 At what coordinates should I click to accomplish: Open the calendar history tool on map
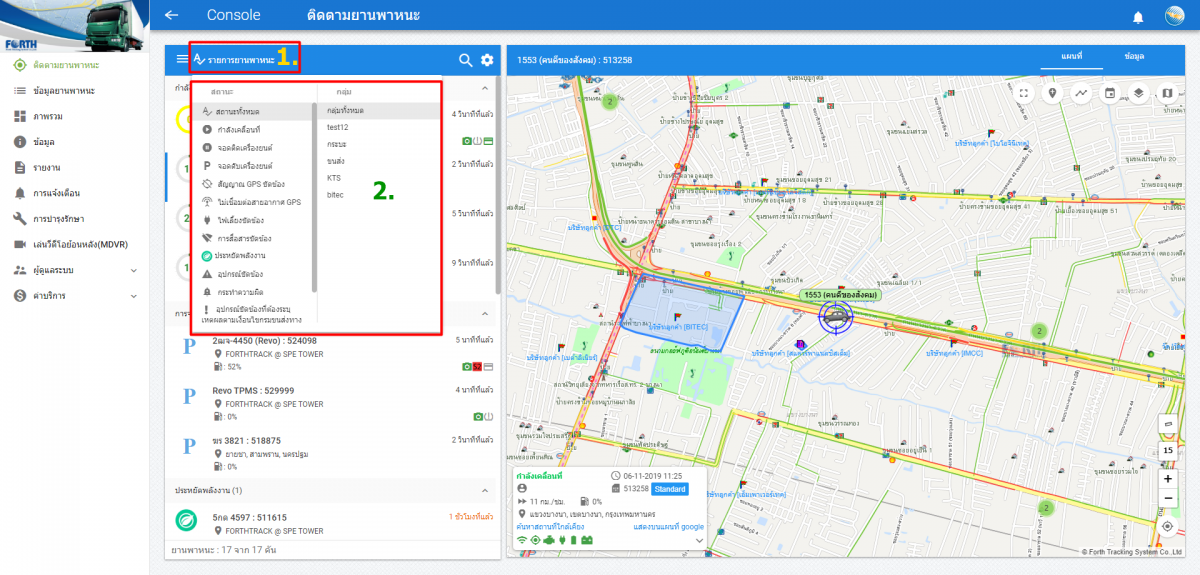coord(1109,93)
